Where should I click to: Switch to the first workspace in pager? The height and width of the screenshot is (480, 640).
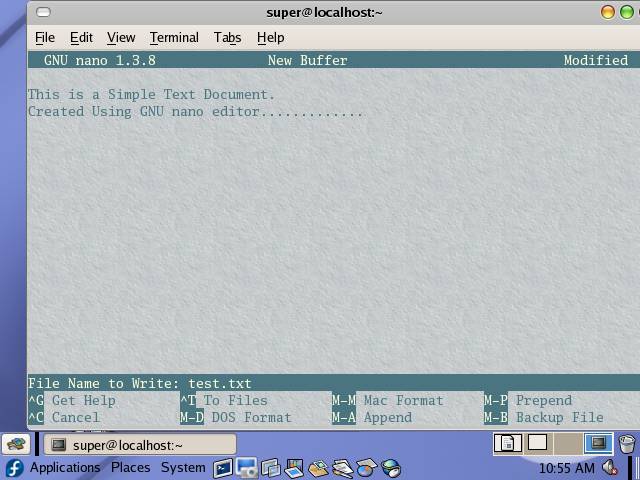pos(508,443)
